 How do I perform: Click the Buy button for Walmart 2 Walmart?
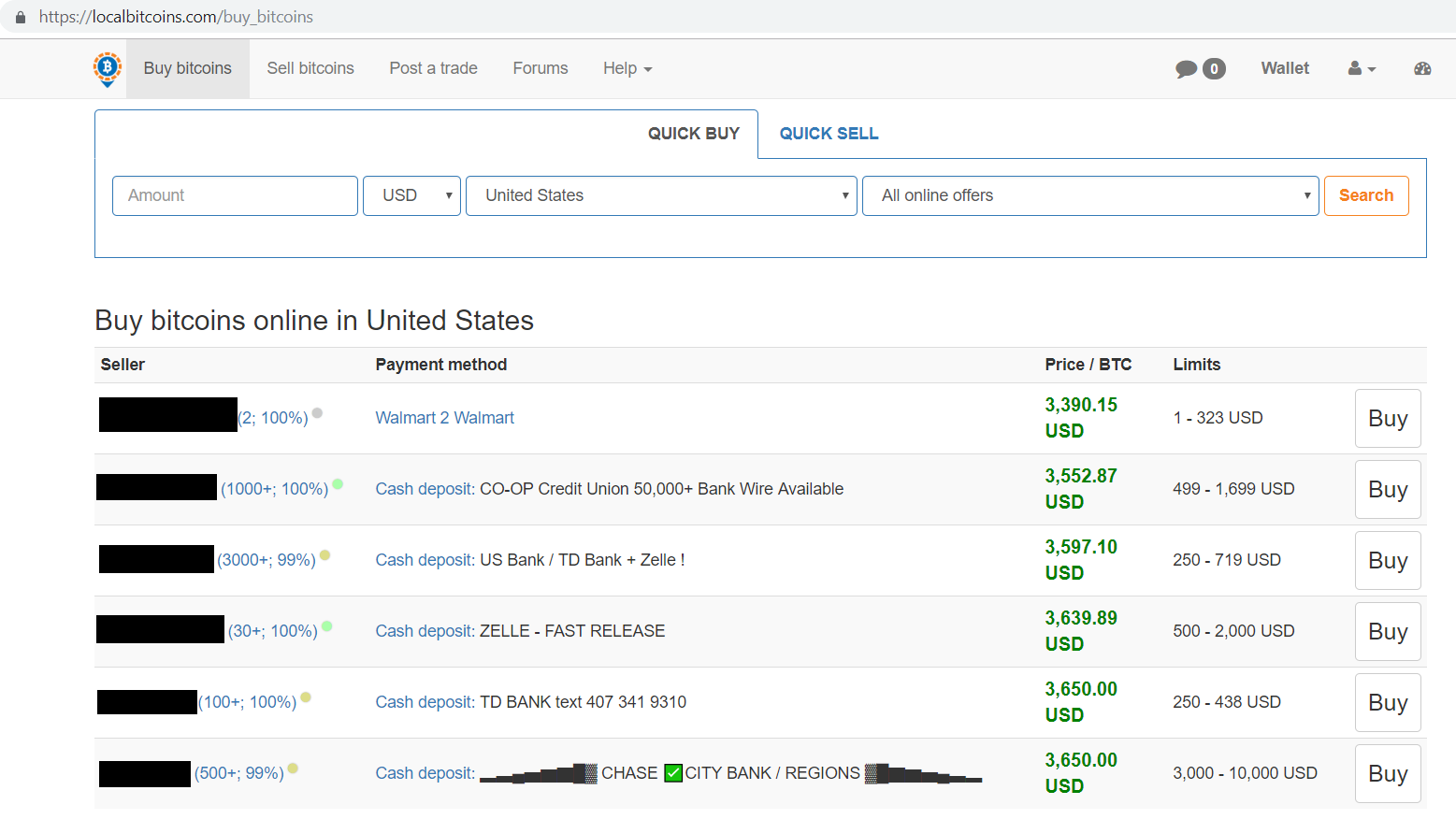pos(1388,418)
